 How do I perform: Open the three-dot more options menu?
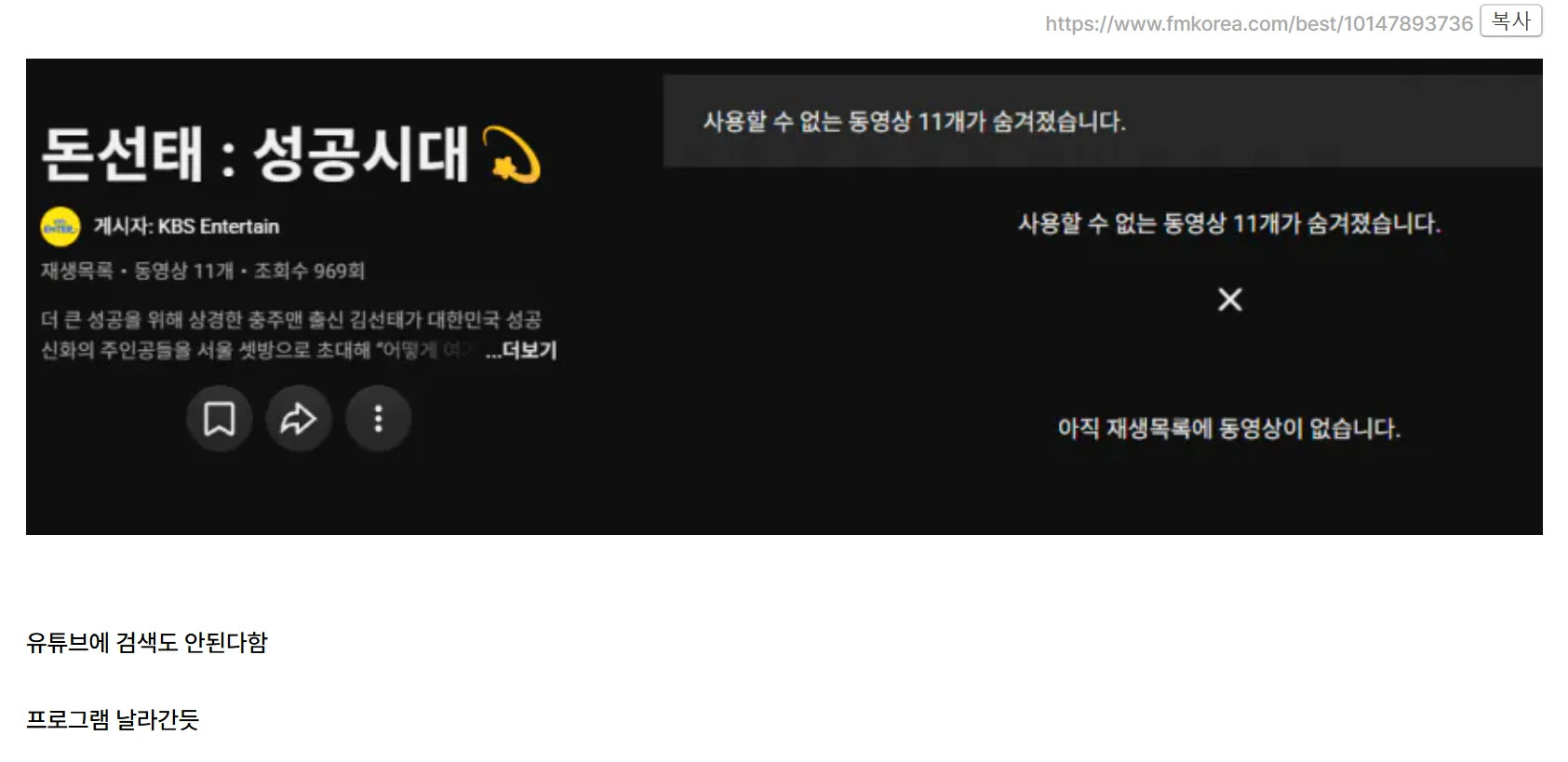pyautogui.click(x=378, y=419)
